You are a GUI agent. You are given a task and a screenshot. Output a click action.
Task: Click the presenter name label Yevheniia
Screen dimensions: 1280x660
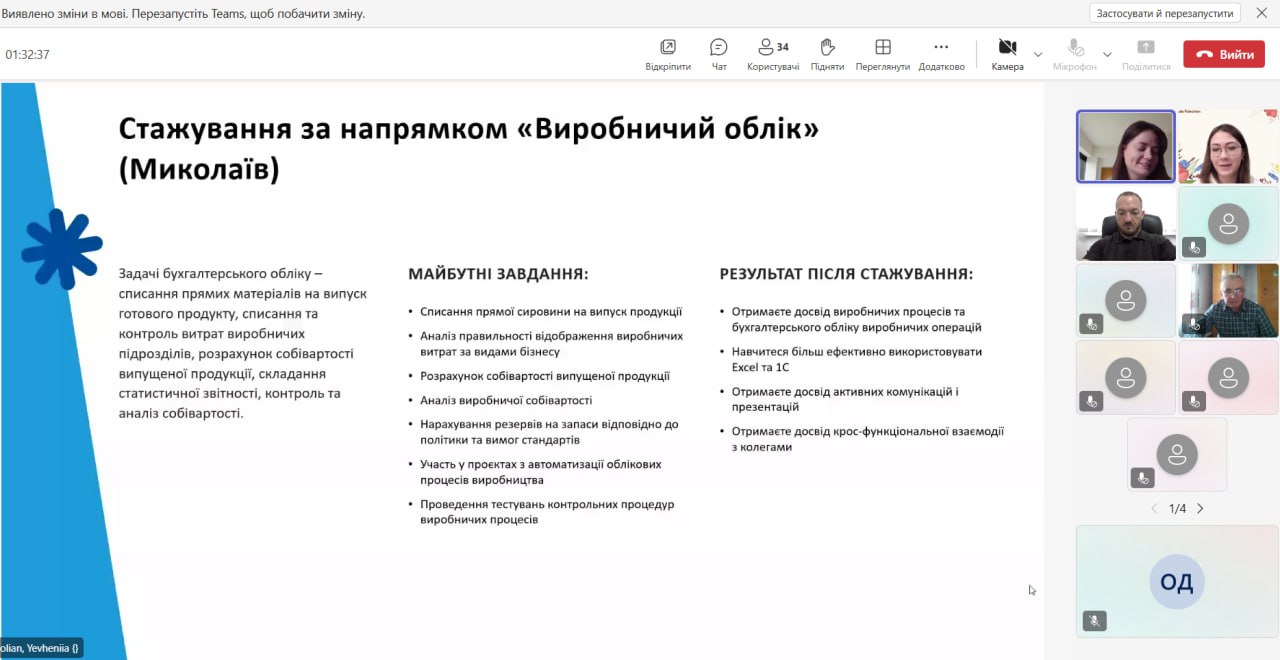(40, 648)
